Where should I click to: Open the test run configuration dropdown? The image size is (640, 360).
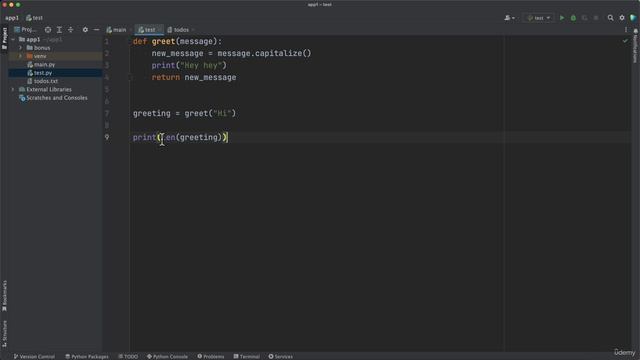[x=539, y=18]
